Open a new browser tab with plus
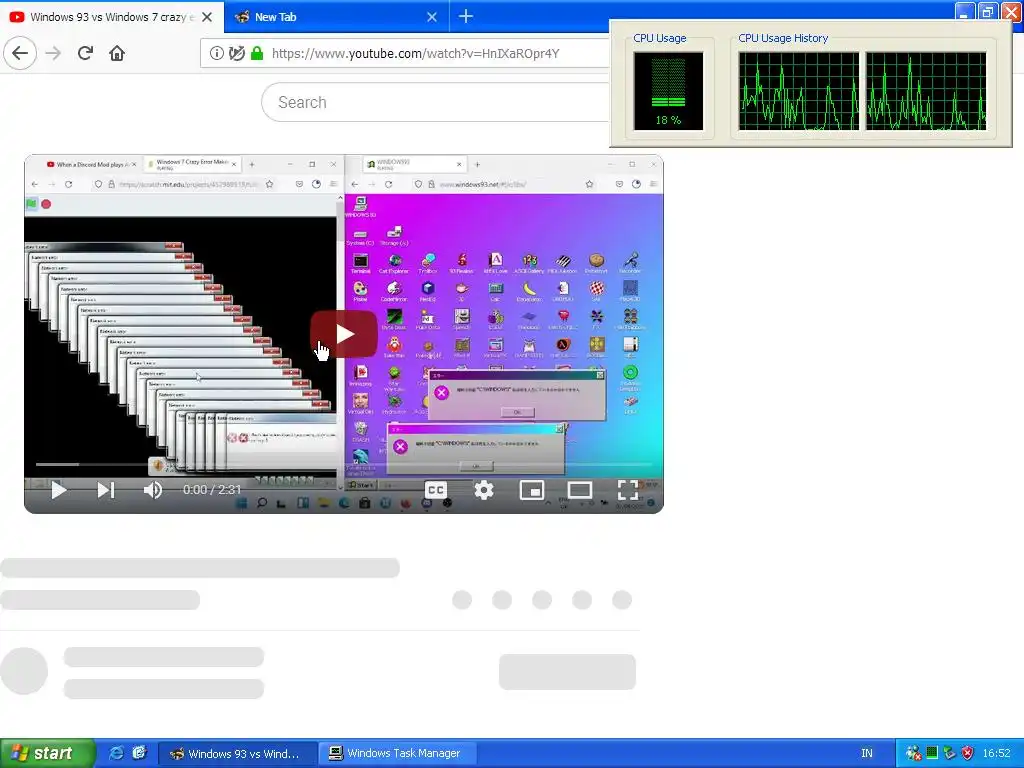 [466, 16]
